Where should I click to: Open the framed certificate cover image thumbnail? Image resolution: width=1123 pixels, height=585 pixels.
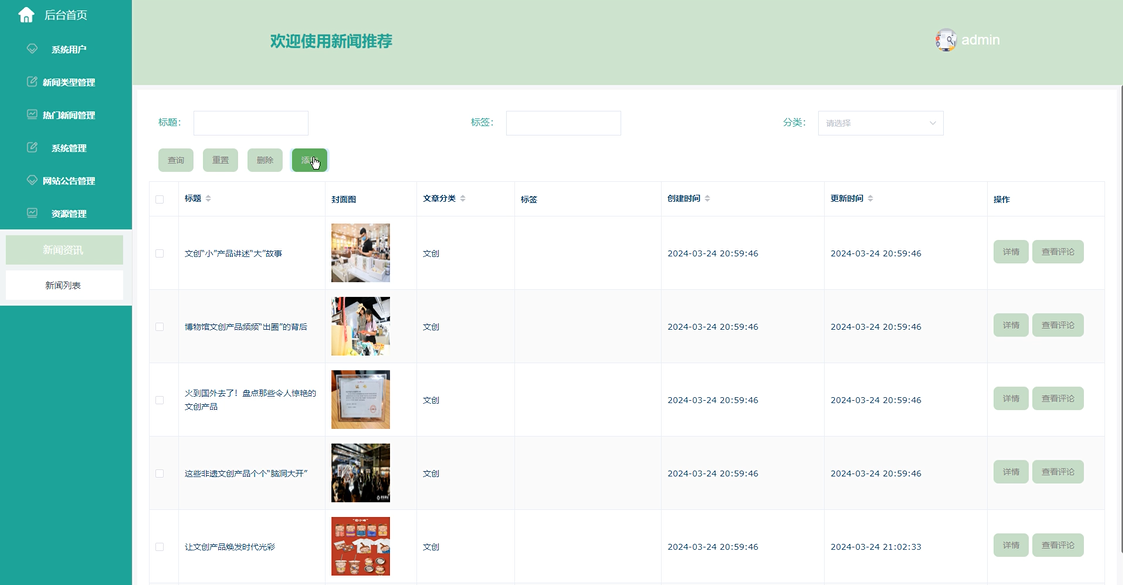pos(360,400)
